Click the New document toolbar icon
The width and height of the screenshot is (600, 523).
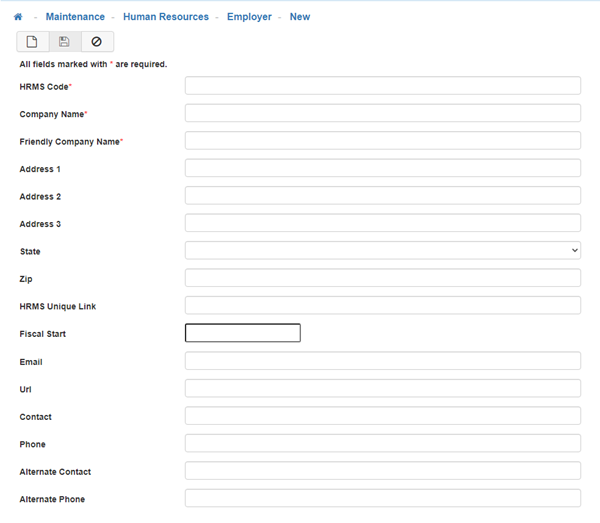[32, 42]
